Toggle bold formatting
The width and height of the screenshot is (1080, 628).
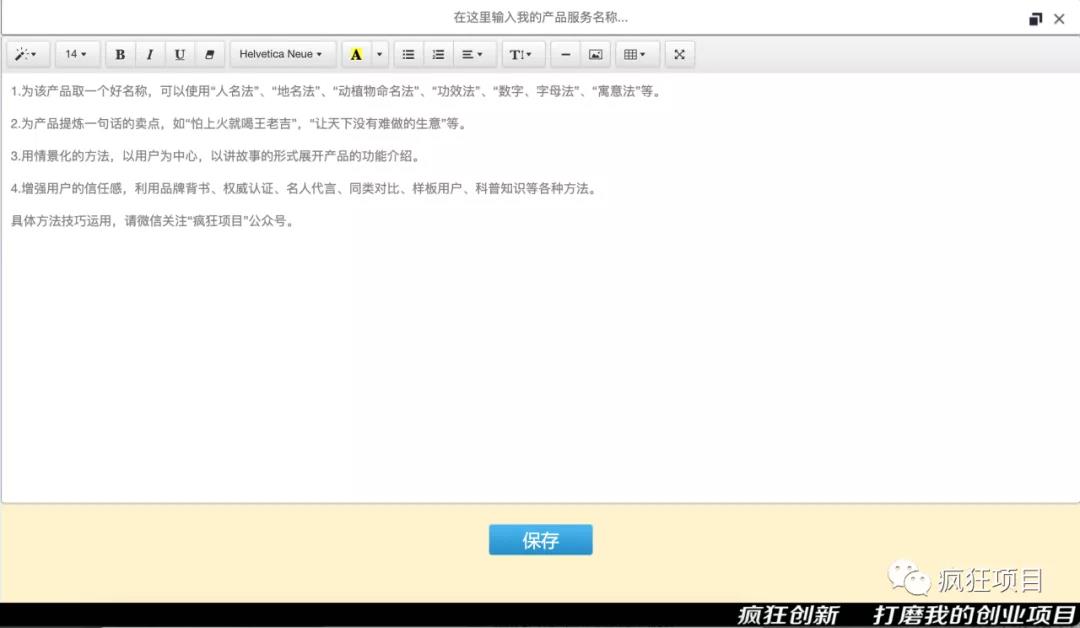pos(120,54)
